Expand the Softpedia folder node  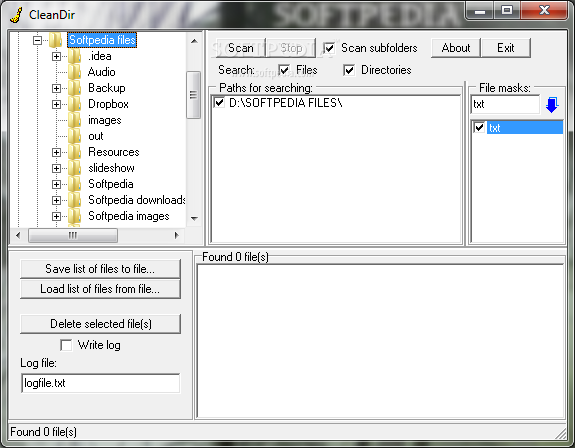click(x=56, y=184)
